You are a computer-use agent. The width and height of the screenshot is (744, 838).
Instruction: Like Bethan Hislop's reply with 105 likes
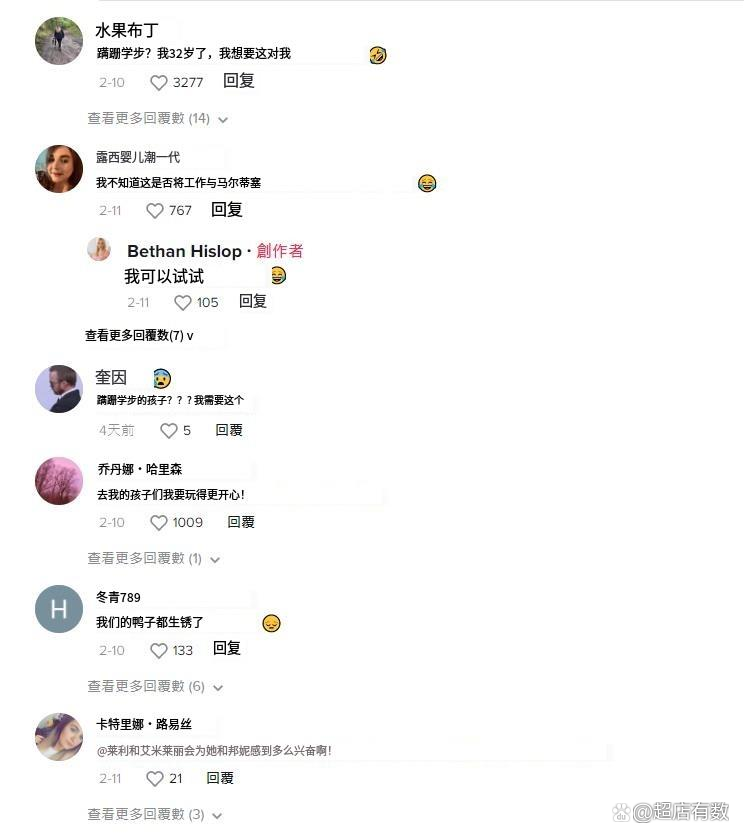[x=183, y=303]
